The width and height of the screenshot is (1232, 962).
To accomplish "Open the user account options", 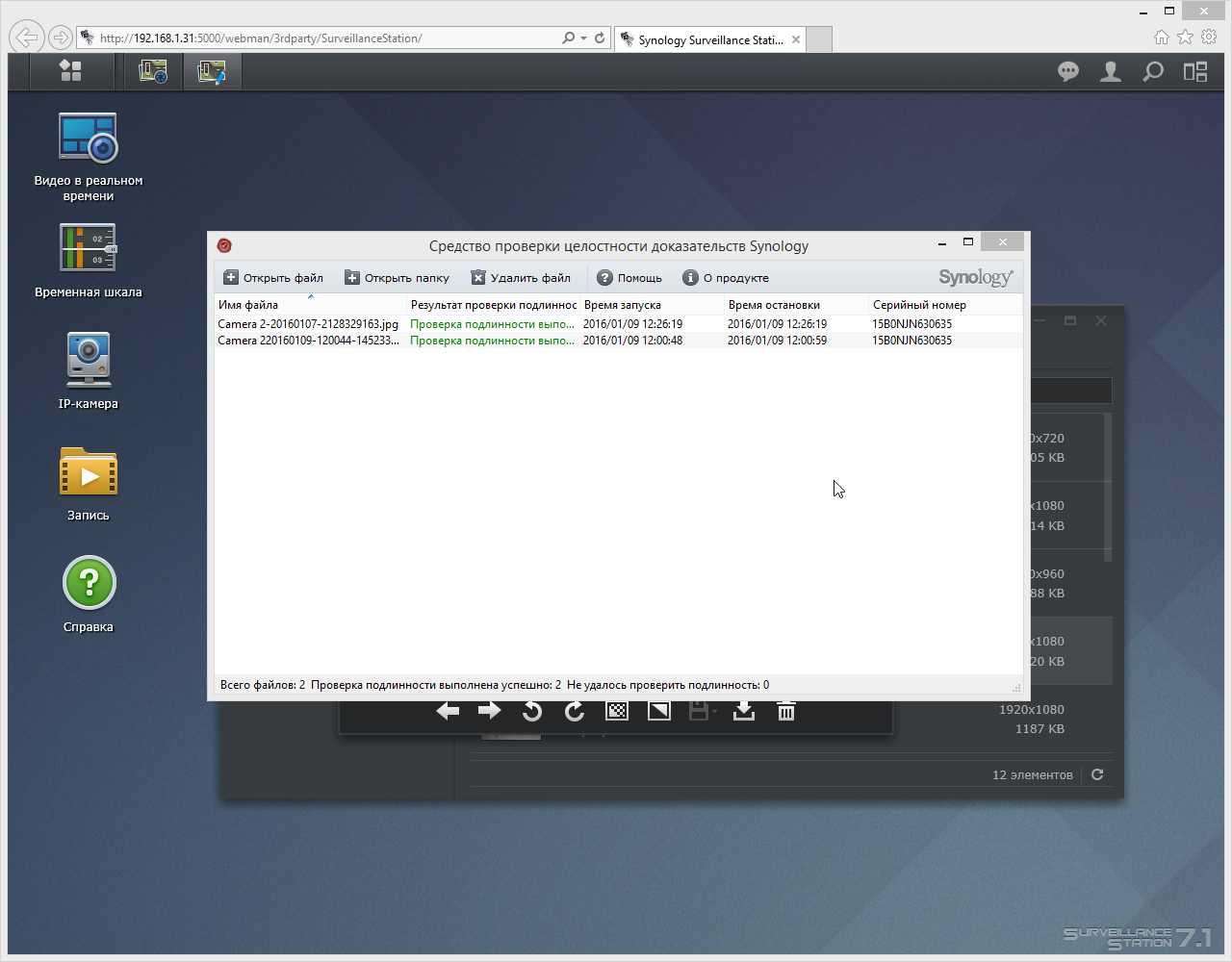I will click(1111, 72).
